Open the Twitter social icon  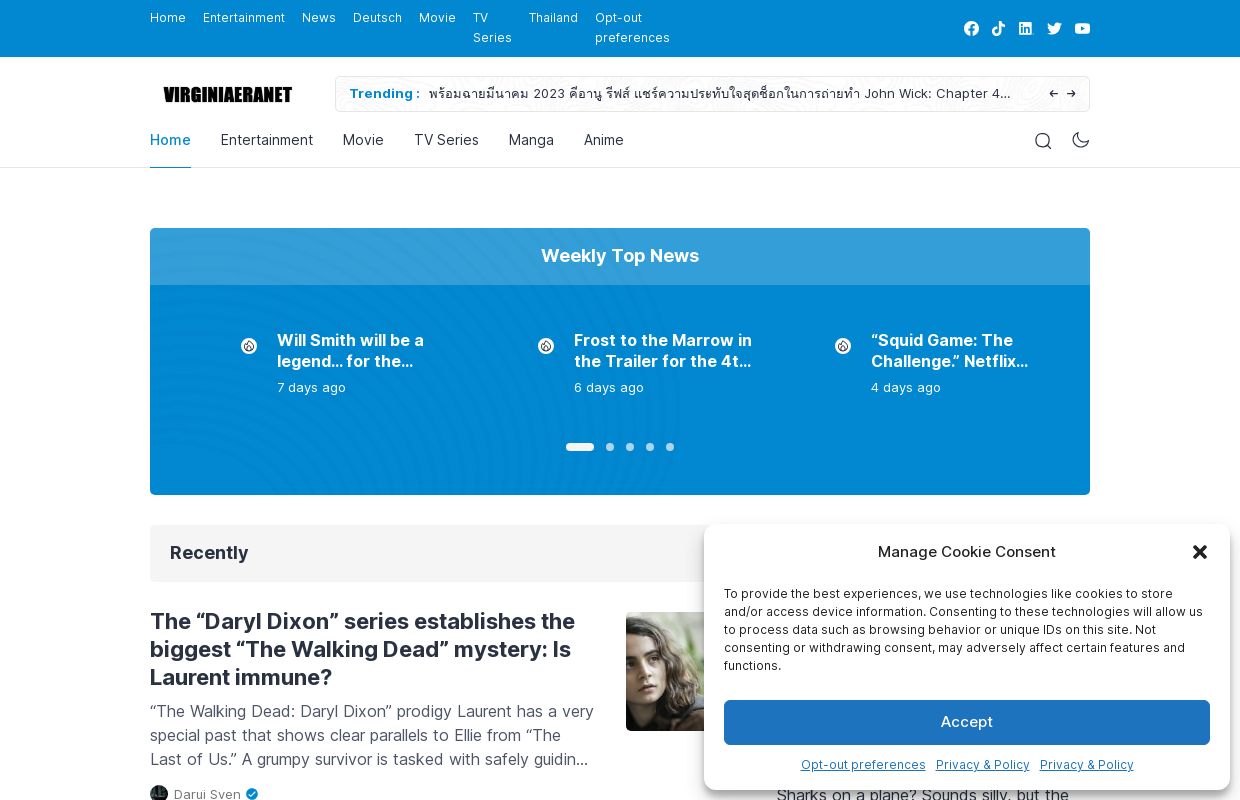[1054, 28]
